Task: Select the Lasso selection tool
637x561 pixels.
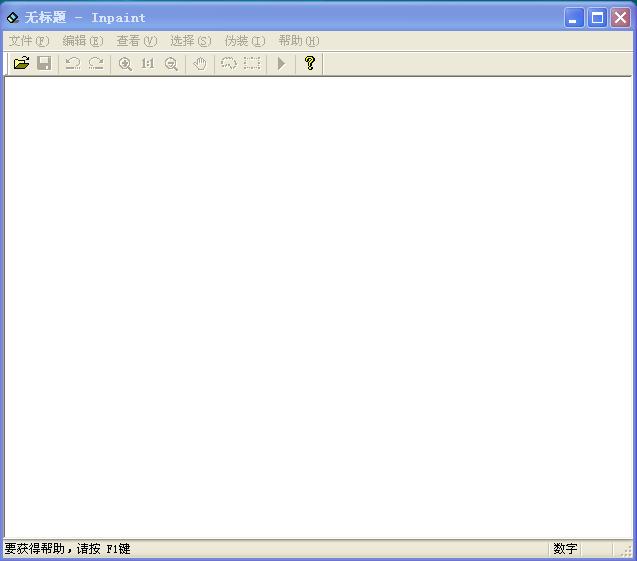Action: point(229,63)
